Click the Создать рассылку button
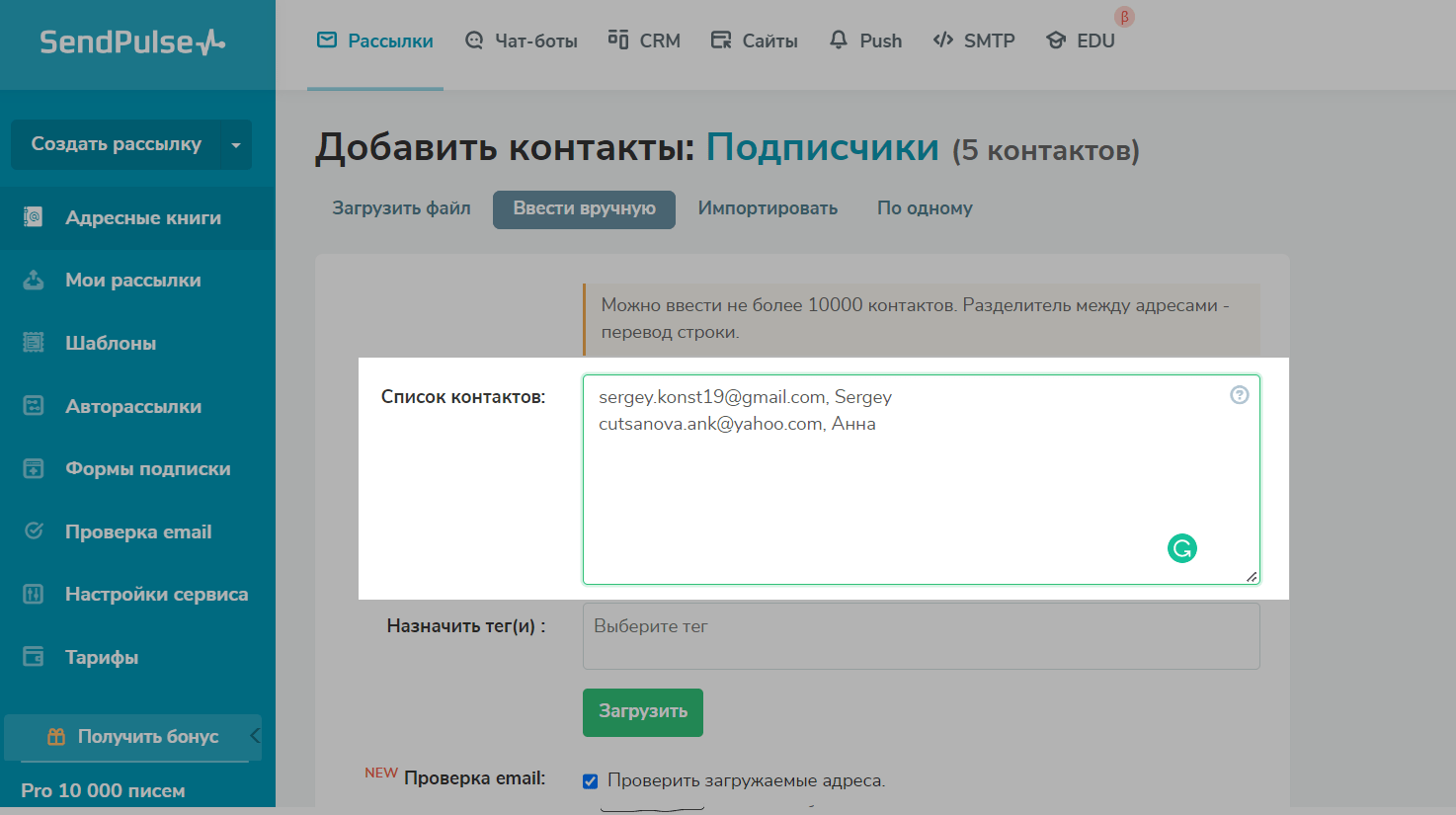The height and width of the screenshot is (815, 1456). point(116,144)
